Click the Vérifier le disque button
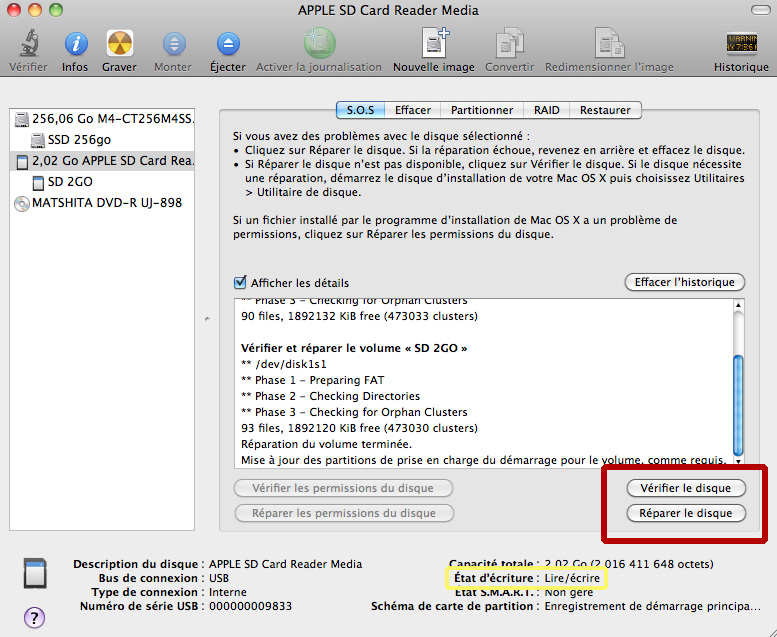 (686, 488)
